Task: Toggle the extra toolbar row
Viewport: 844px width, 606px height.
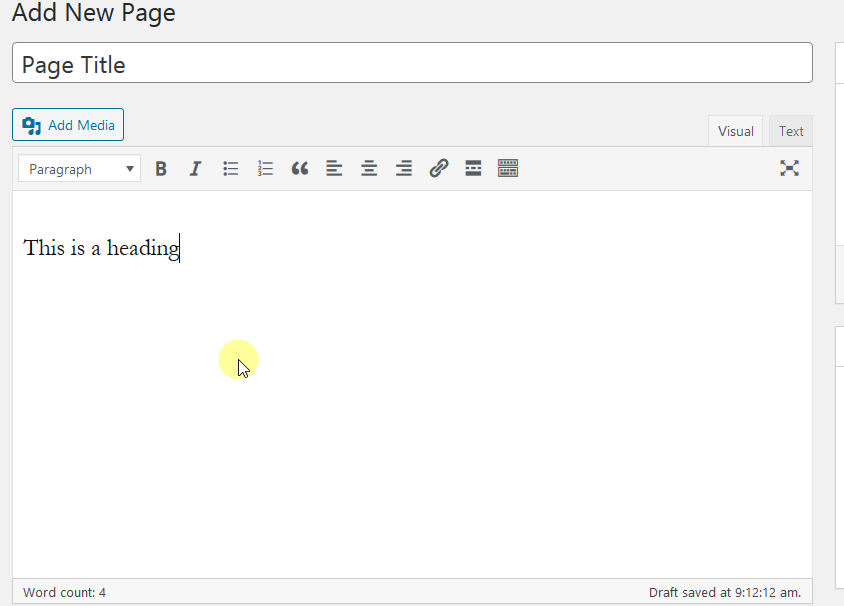Action: (x=508, y=169)
